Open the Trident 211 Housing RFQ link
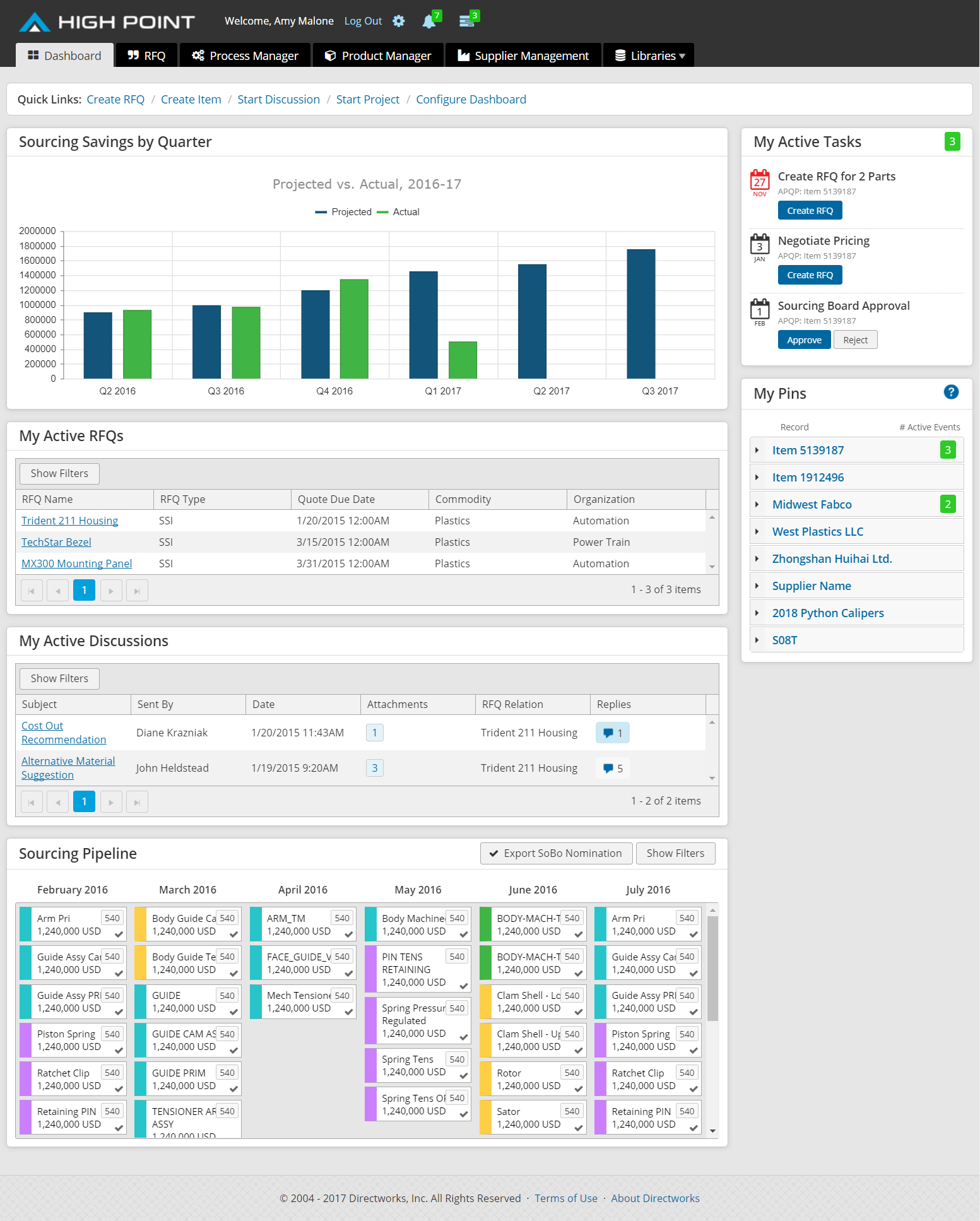 [69, 521]
